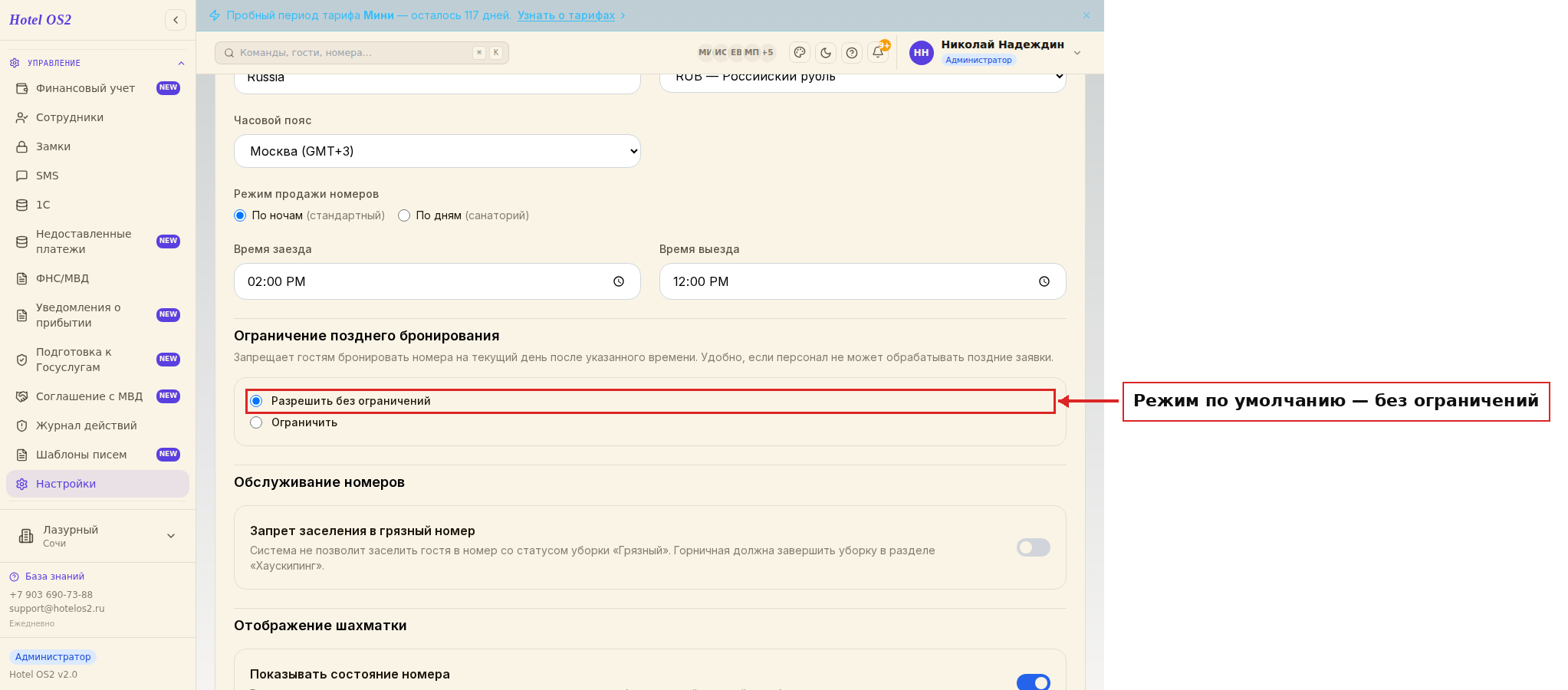Navigate to 1С integration
The width and height of the screenshot is (1568, 690).
[97, 205]
